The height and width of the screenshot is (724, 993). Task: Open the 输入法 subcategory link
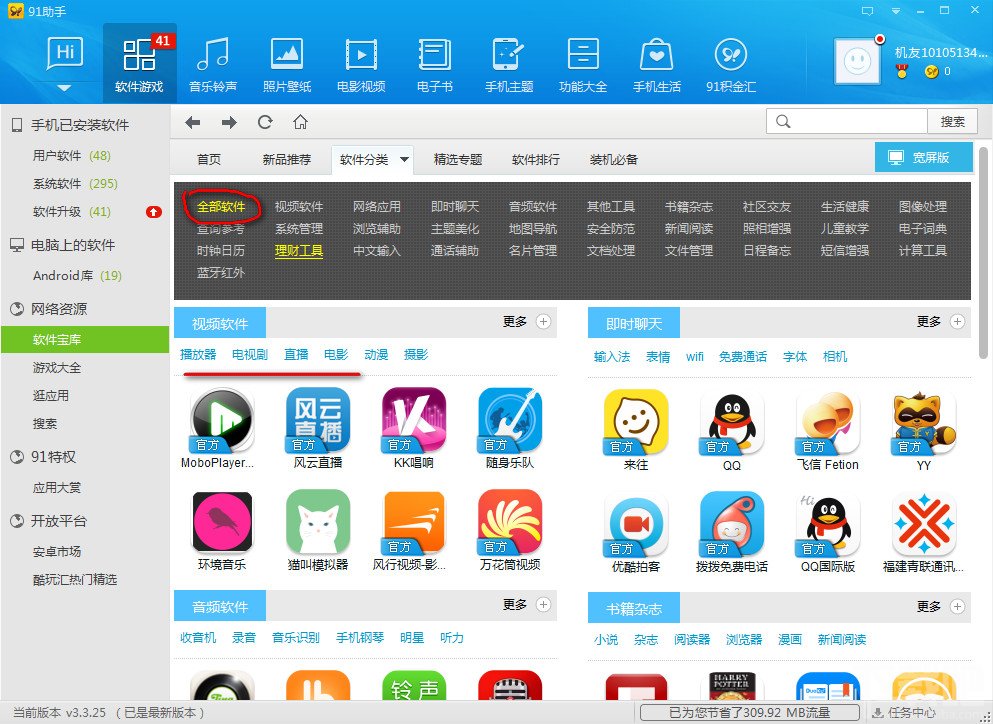point(612,357)
